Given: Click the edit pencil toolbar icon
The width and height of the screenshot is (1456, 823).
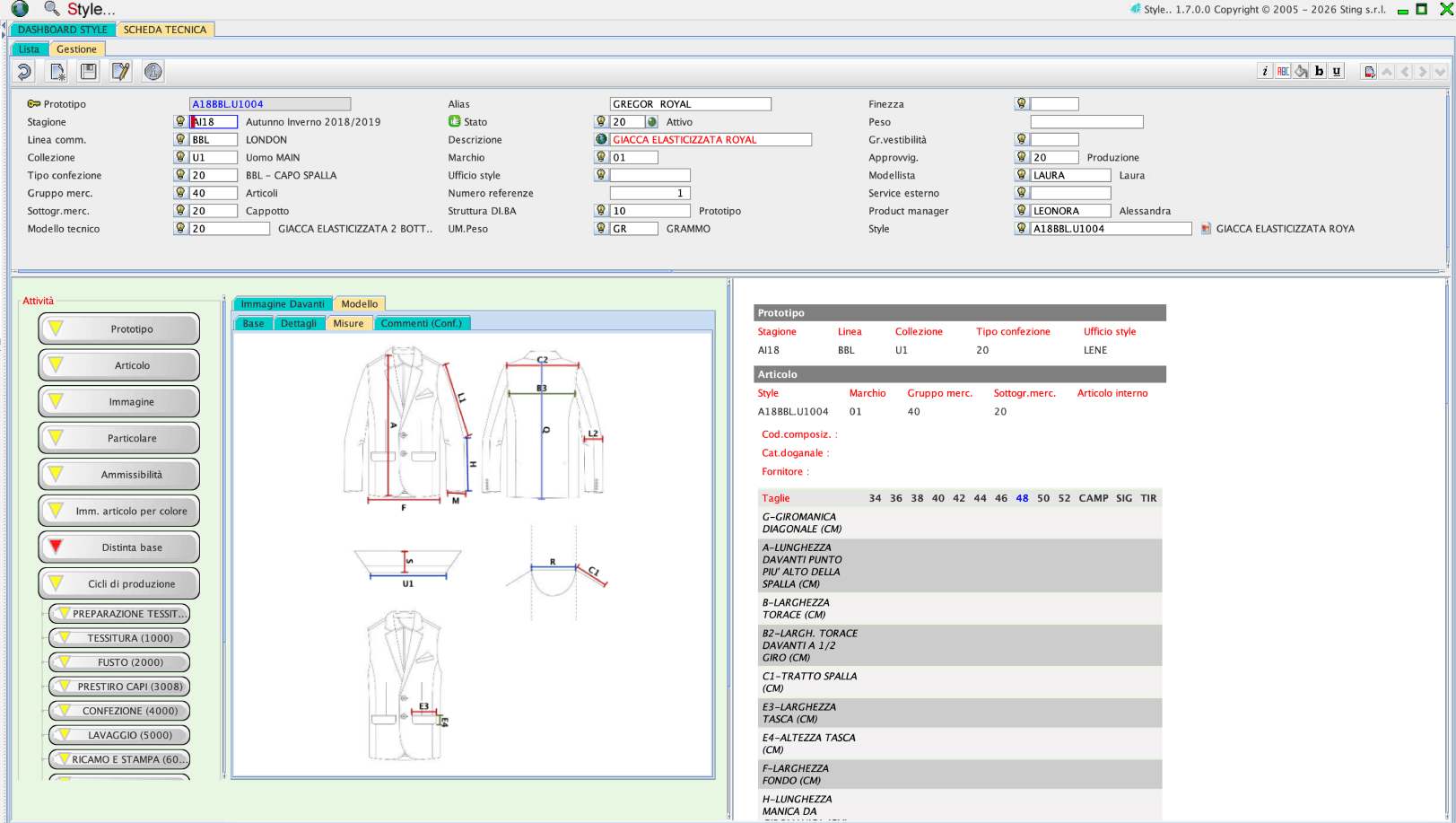Looking at the screenshot, I should [120, 72].
